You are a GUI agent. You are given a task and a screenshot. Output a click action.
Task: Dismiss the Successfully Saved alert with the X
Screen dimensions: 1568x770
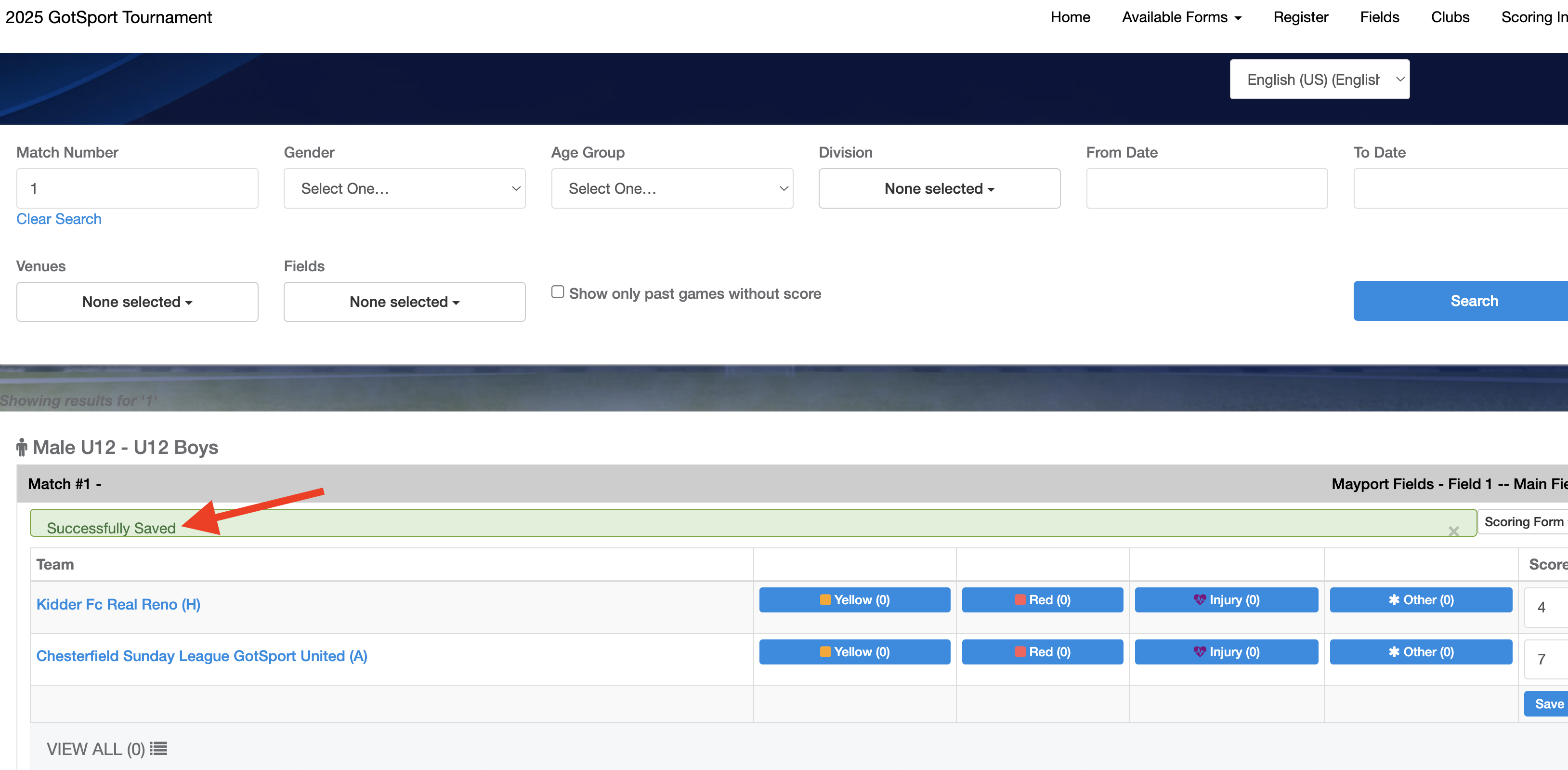click(x=1453, y=531)
